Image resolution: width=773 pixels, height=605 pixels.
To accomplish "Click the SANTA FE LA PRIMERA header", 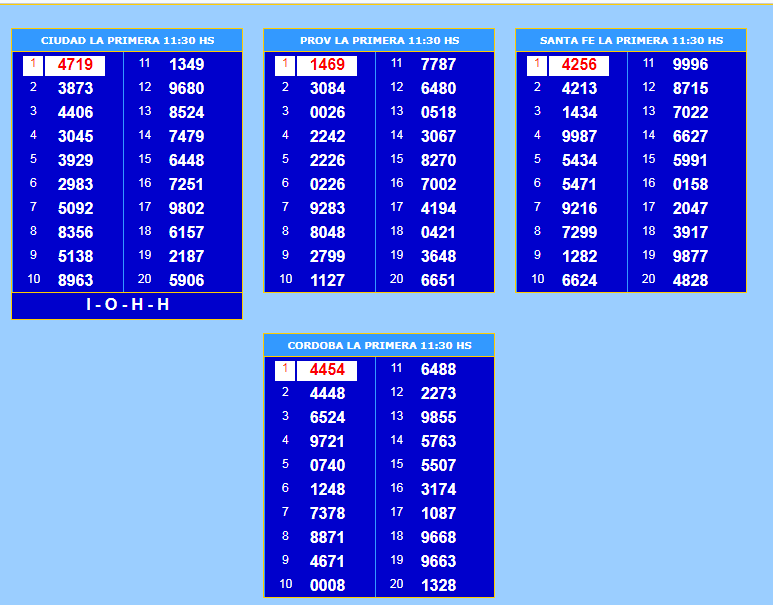I will (631, 41).
